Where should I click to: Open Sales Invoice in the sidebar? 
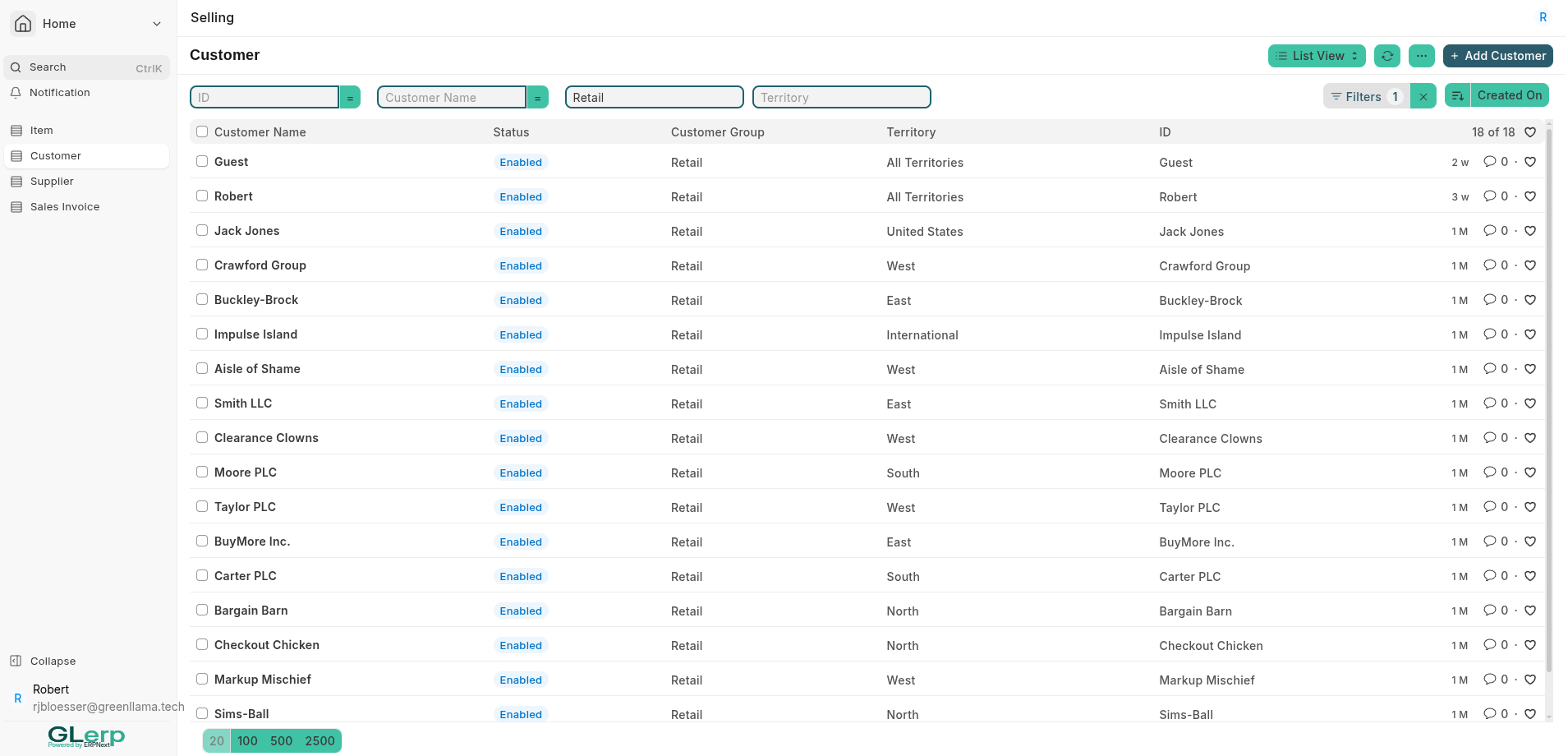tap(65, 207)
